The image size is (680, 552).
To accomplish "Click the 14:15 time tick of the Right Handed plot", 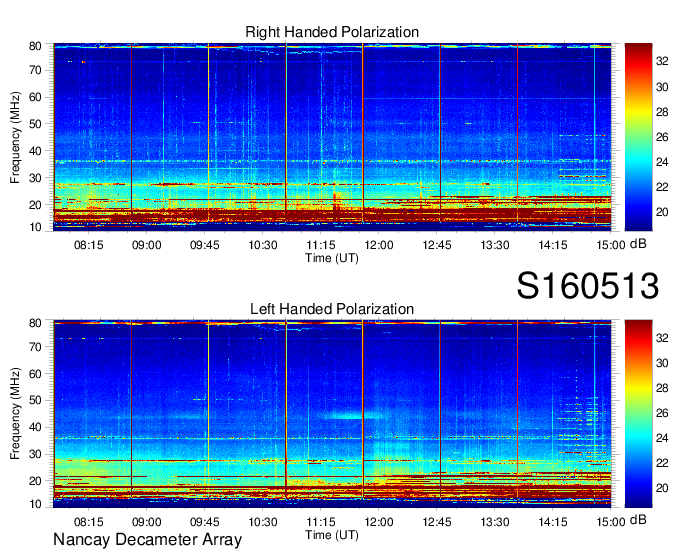I will pos(553,245).
